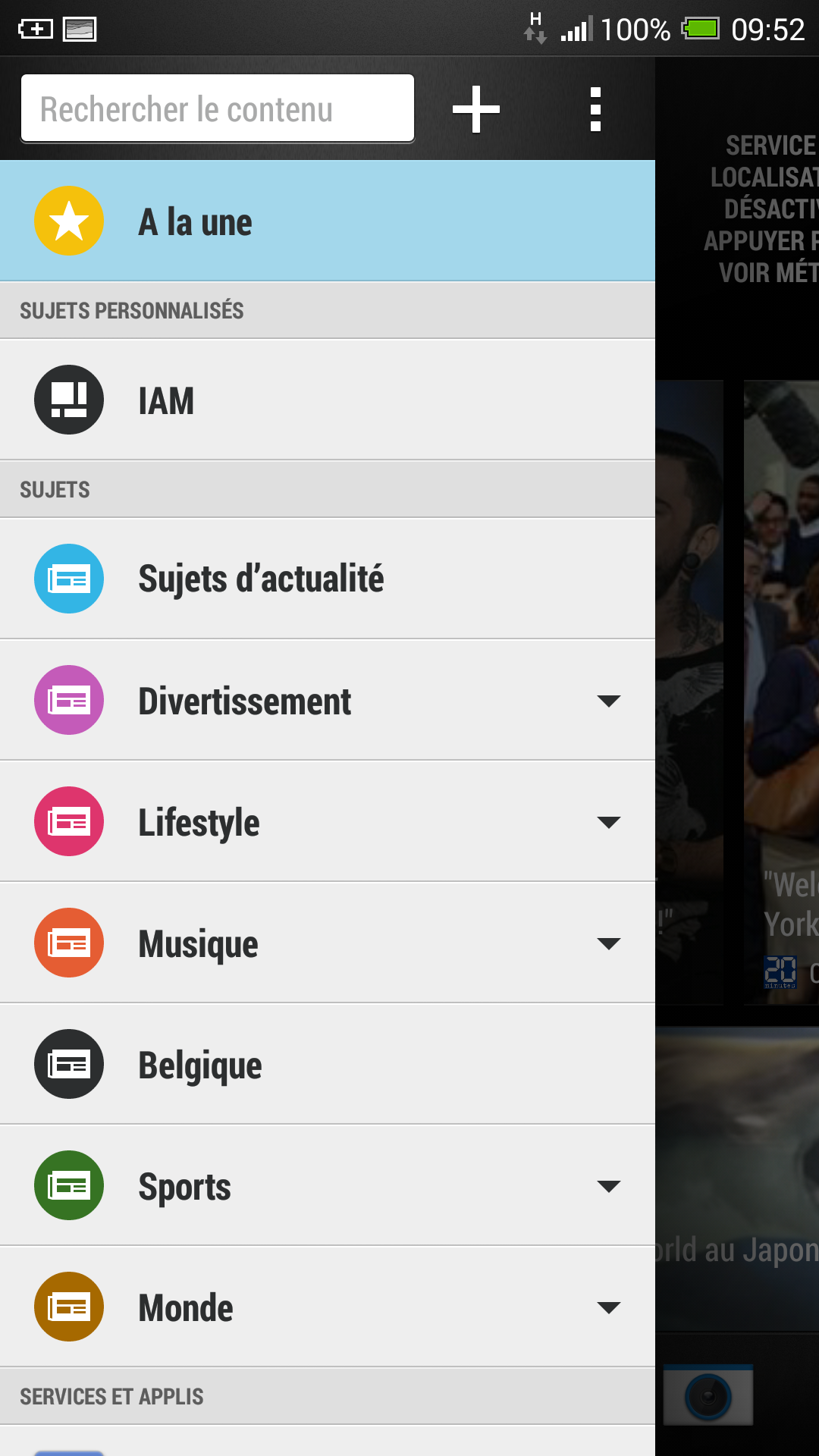
Task: Expand the Lifestyle category arrow
Action: (x=609, y=822)
